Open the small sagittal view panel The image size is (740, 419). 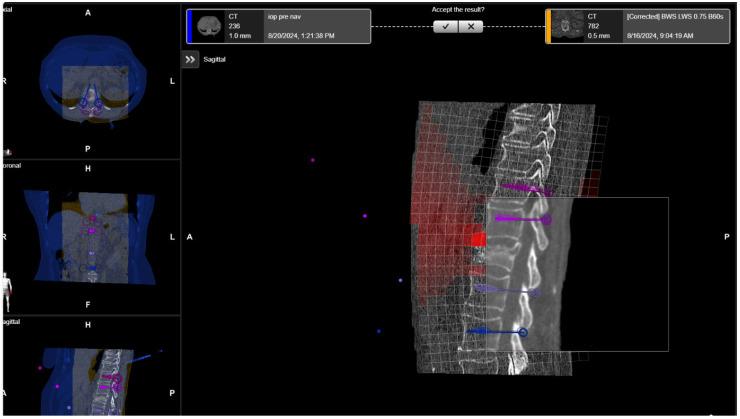pyautogui.click(x=88, y=368)
